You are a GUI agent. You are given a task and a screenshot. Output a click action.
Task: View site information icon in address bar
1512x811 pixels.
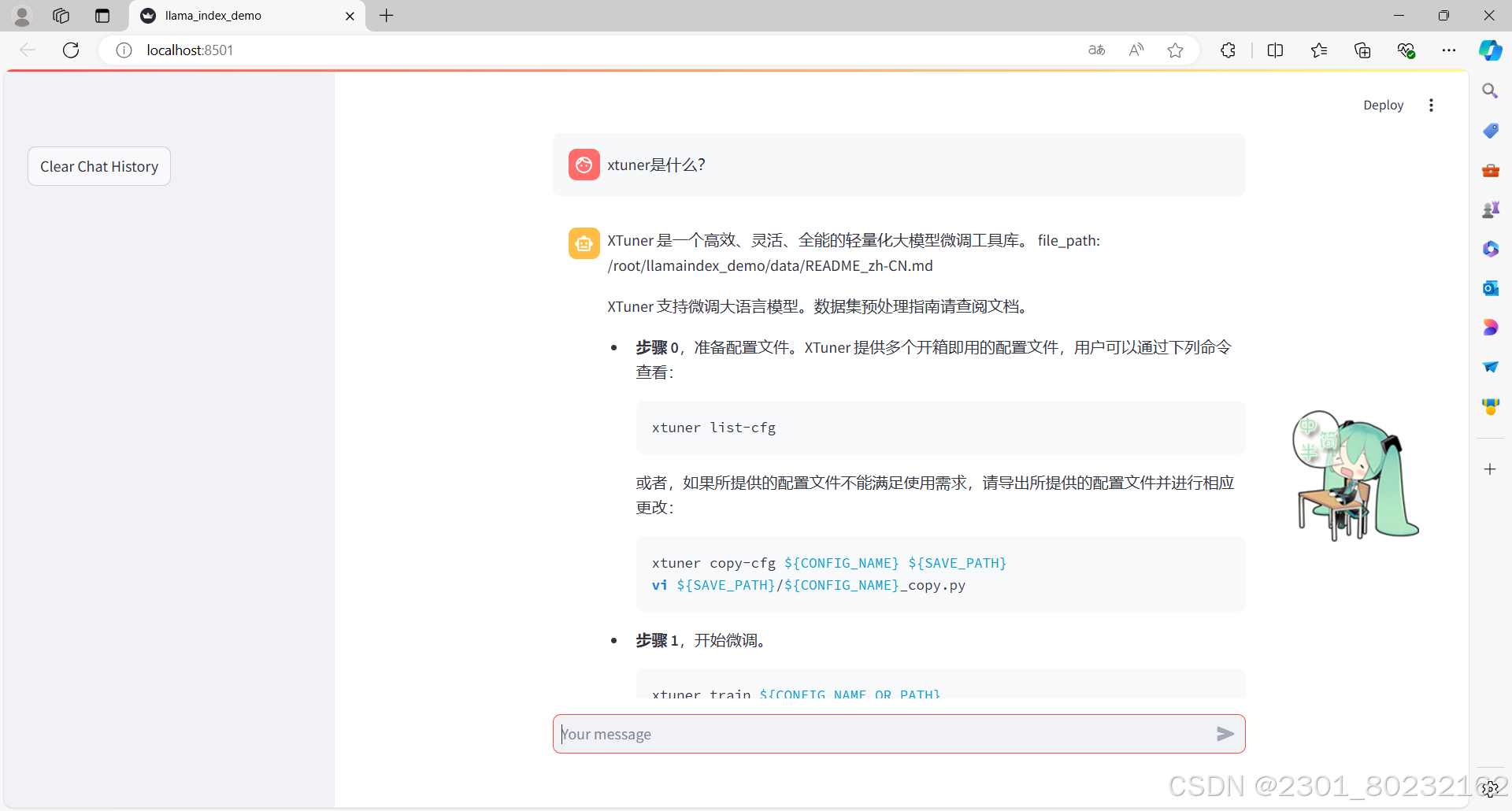(124, 50)
